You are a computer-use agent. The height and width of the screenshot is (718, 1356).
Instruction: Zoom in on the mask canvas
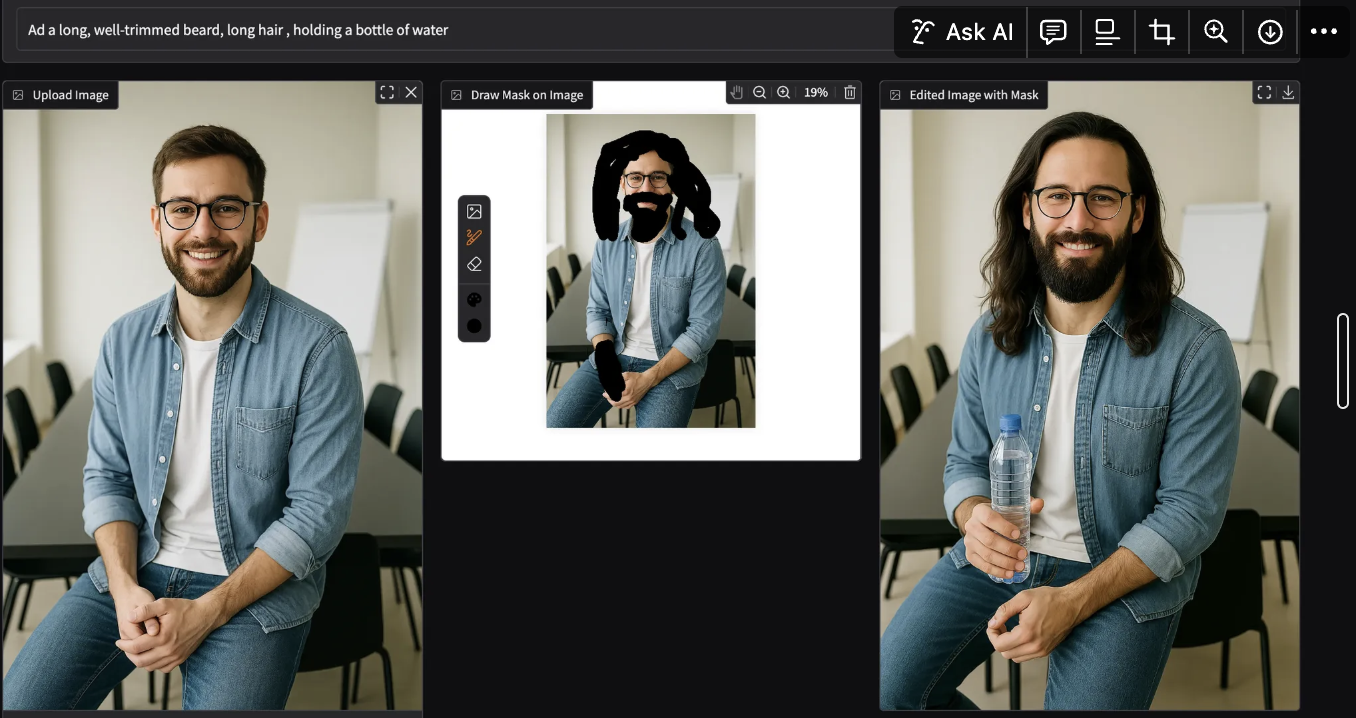(x=783, y=92)
